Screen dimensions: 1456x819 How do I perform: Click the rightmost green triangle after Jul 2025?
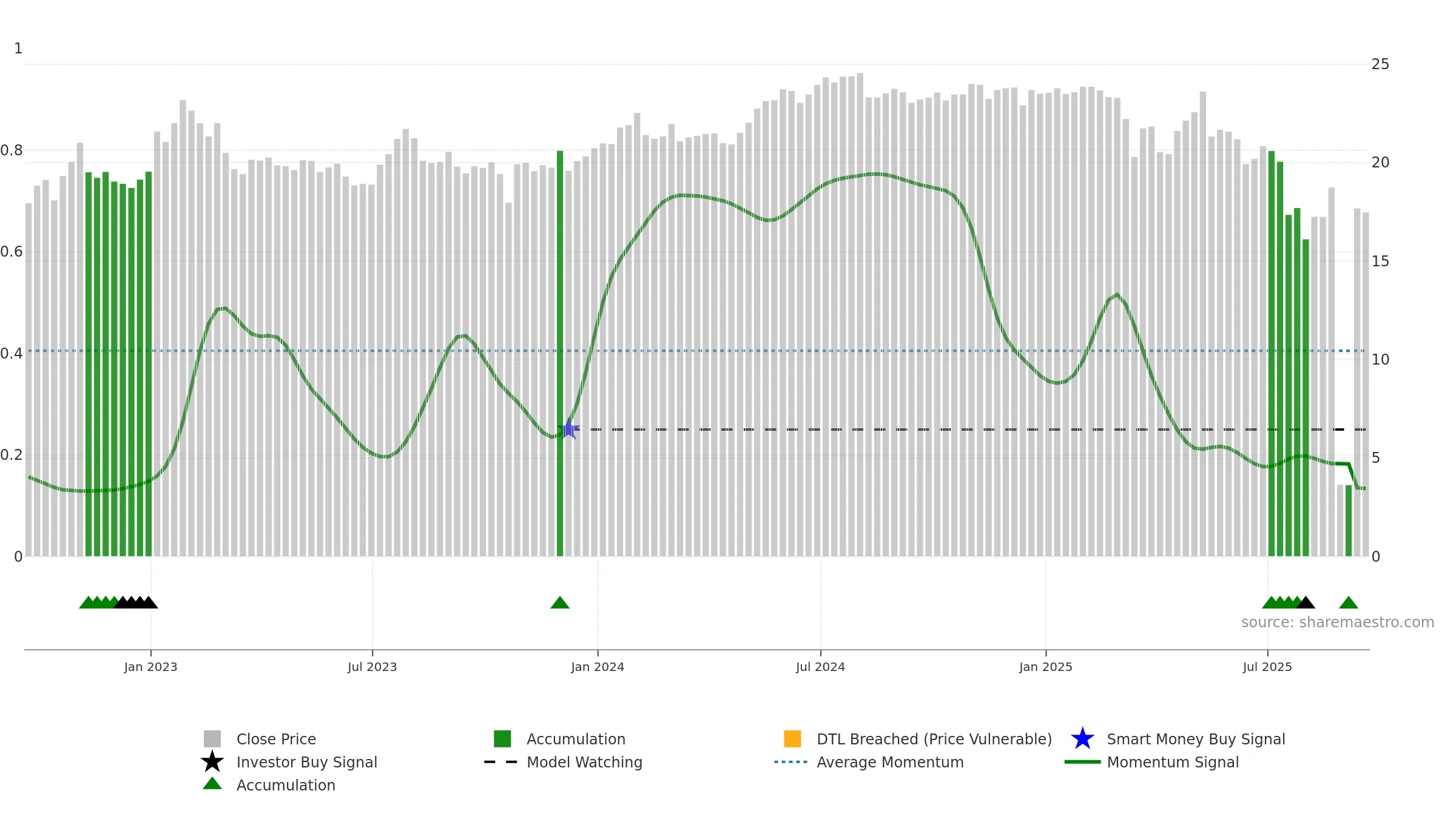coord(1349,602)
